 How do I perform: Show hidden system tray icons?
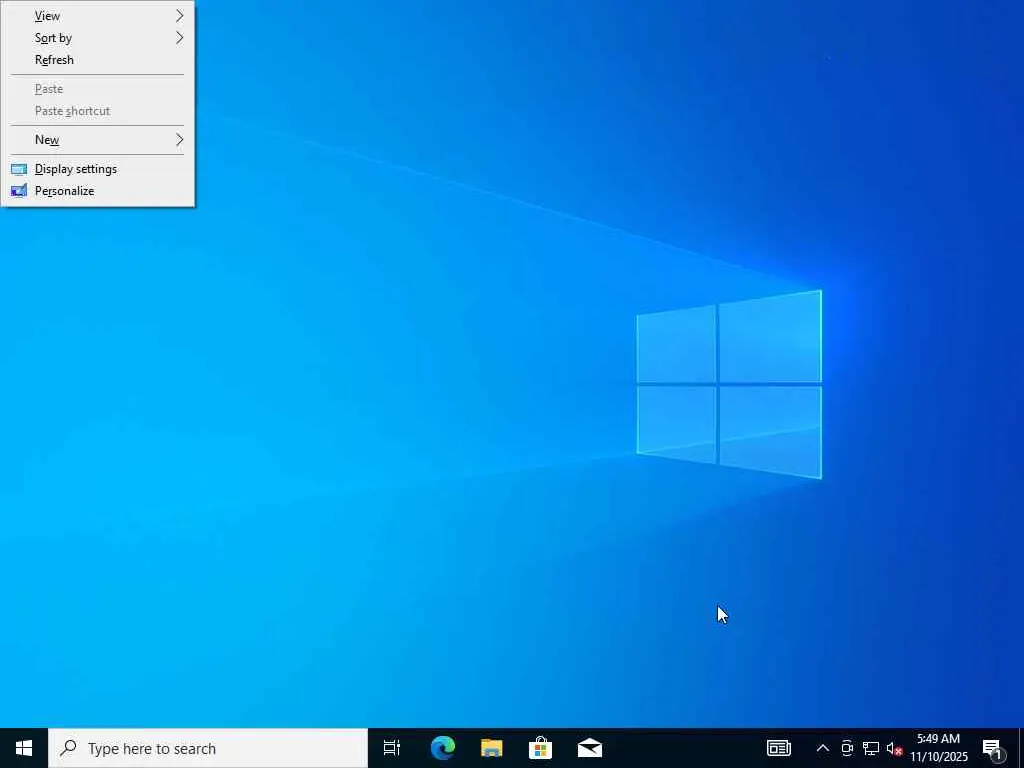pos(823,748)
